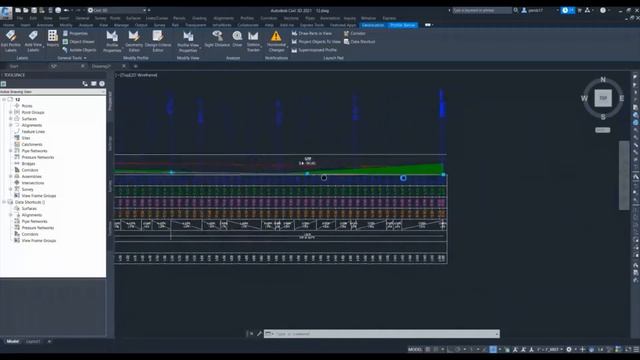Open Properties in General Tools
Screen dimensions: 640x360
(x=75, y=33)
